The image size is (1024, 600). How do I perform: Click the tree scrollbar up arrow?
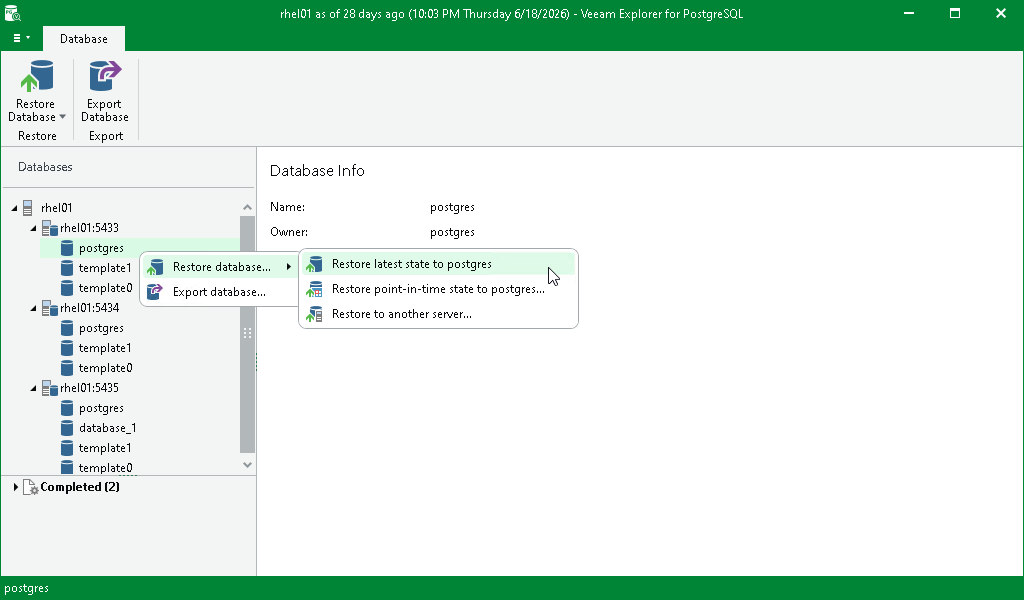pos(248,207)
